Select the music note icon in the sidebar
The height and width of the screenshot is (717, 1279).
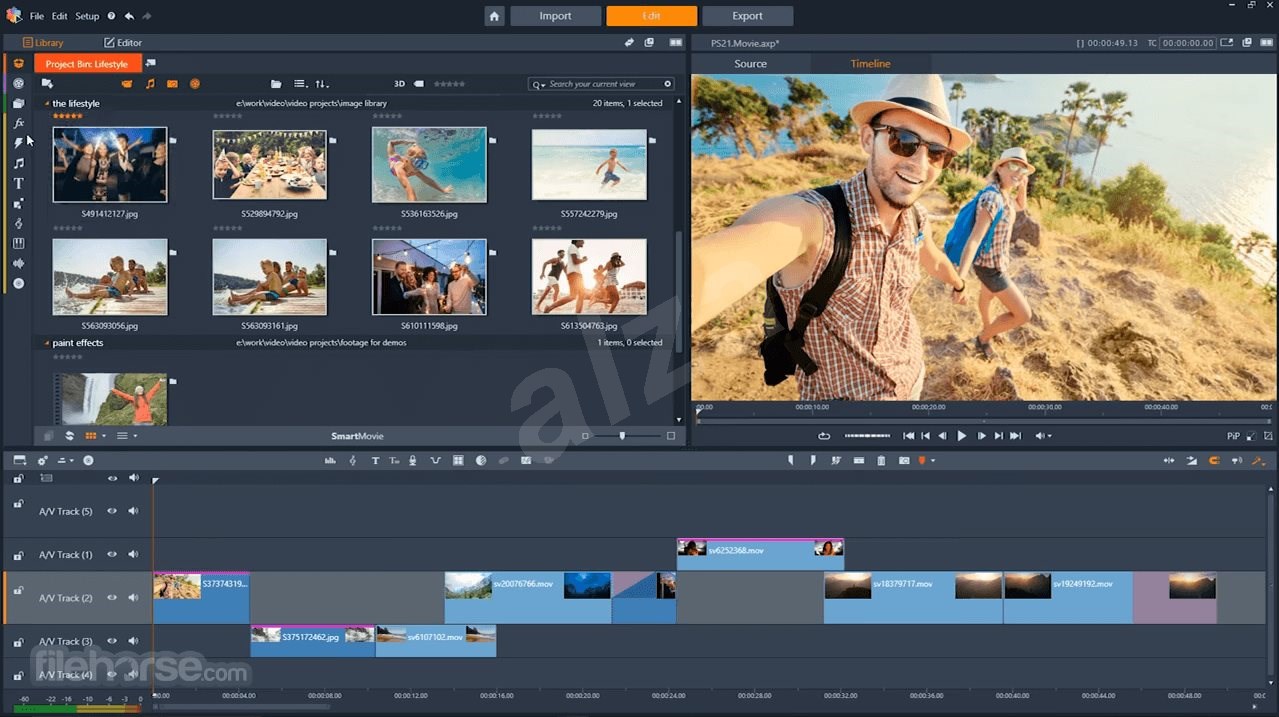[17, 163]
